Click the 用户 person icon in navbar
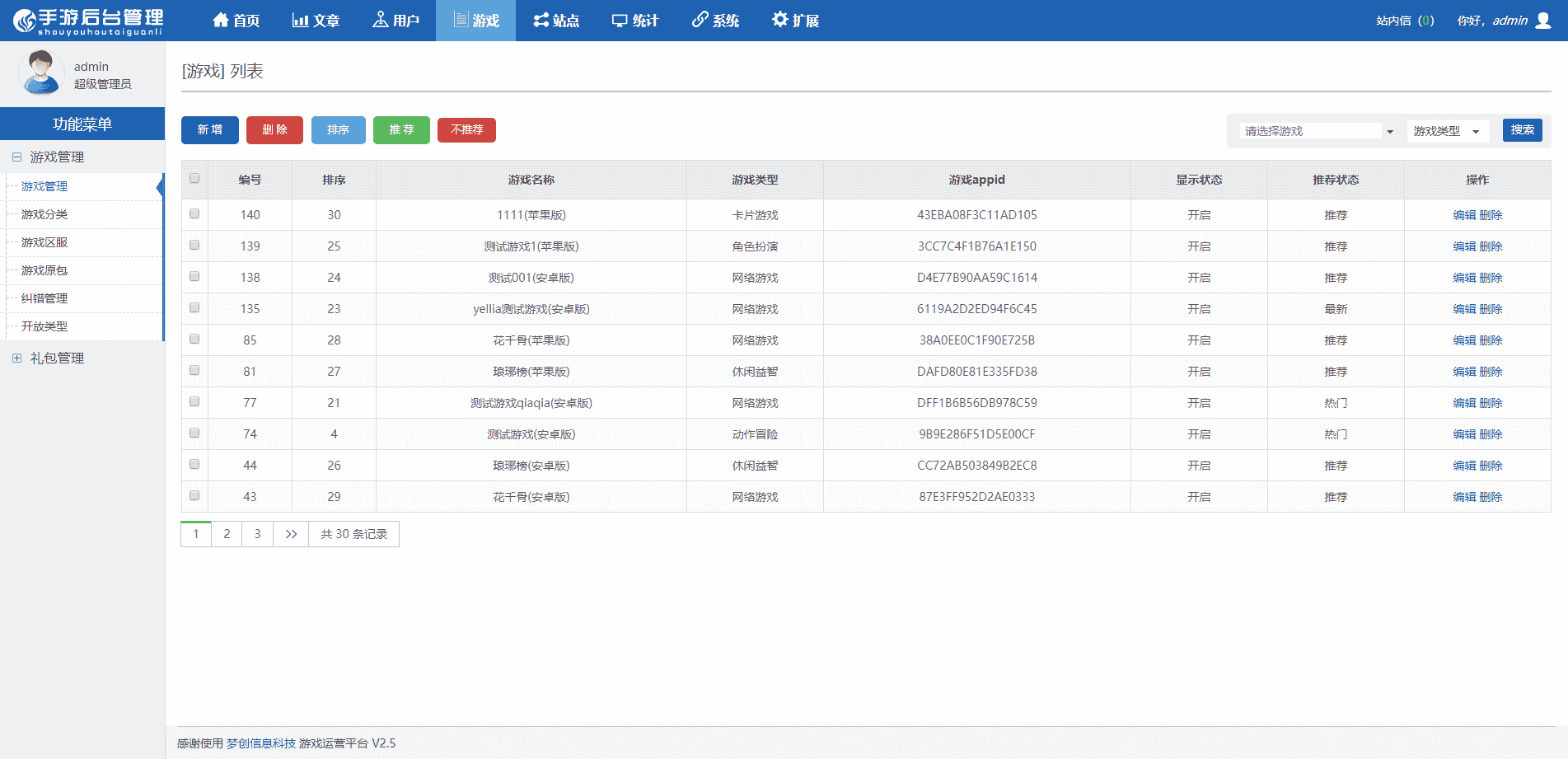 pos(380,21)
